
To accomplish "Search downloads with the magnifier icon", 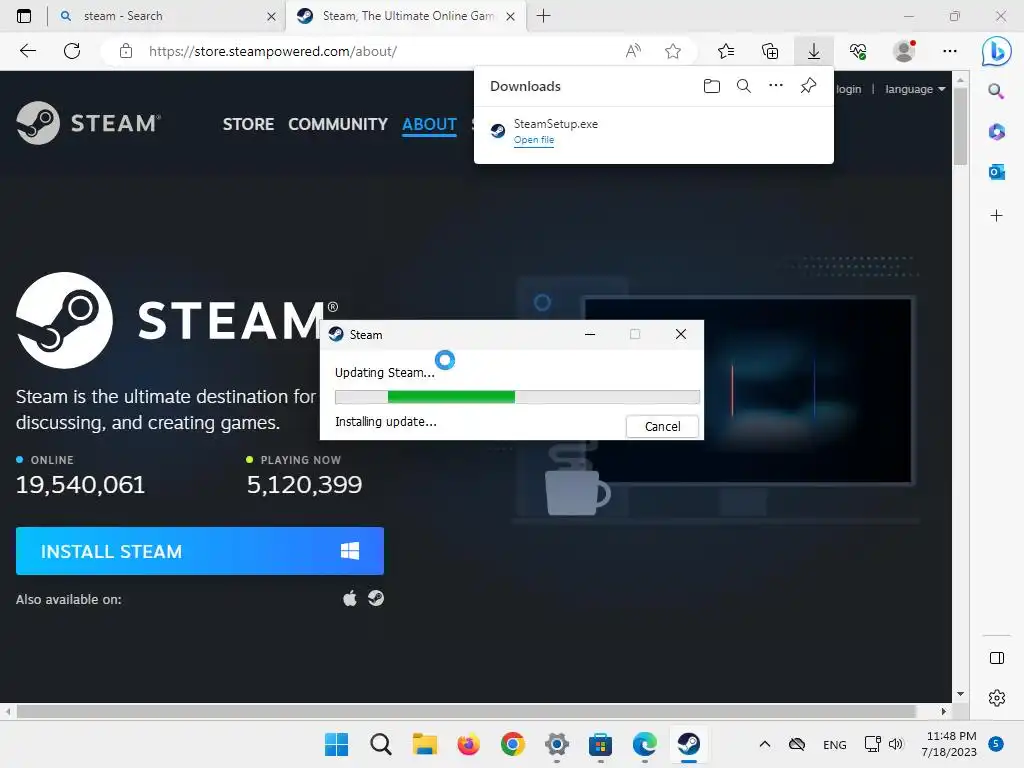I will 744,86.
